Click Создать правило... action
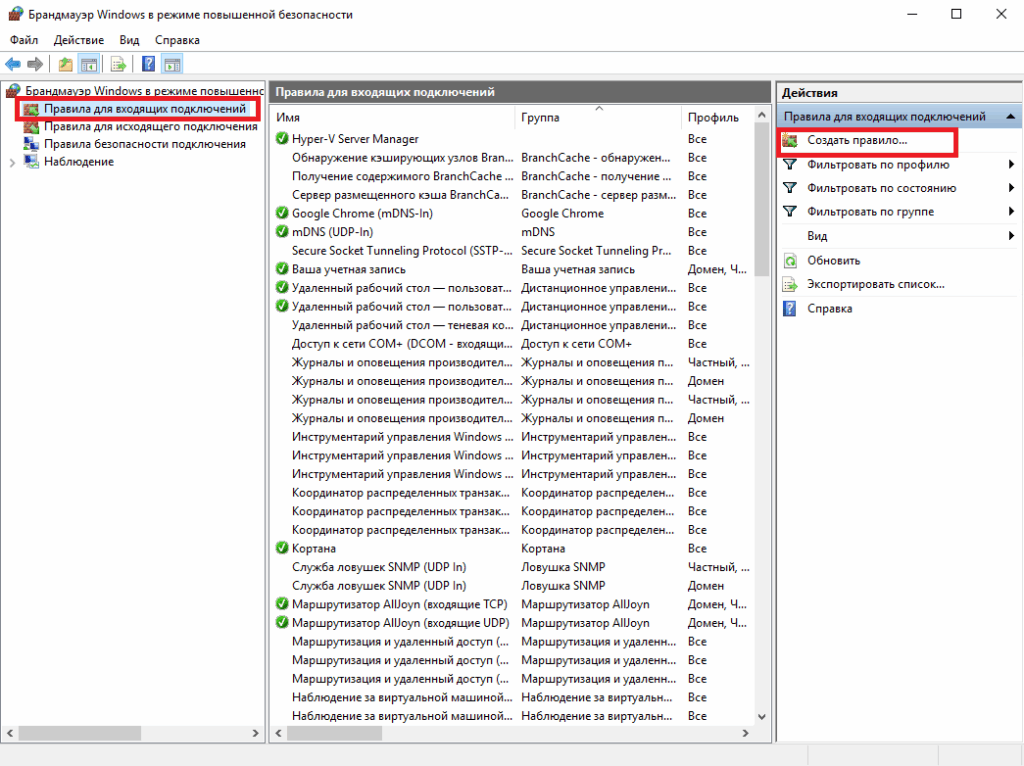This screenshot has width=1024, height=766. click(x=857, y=141)
